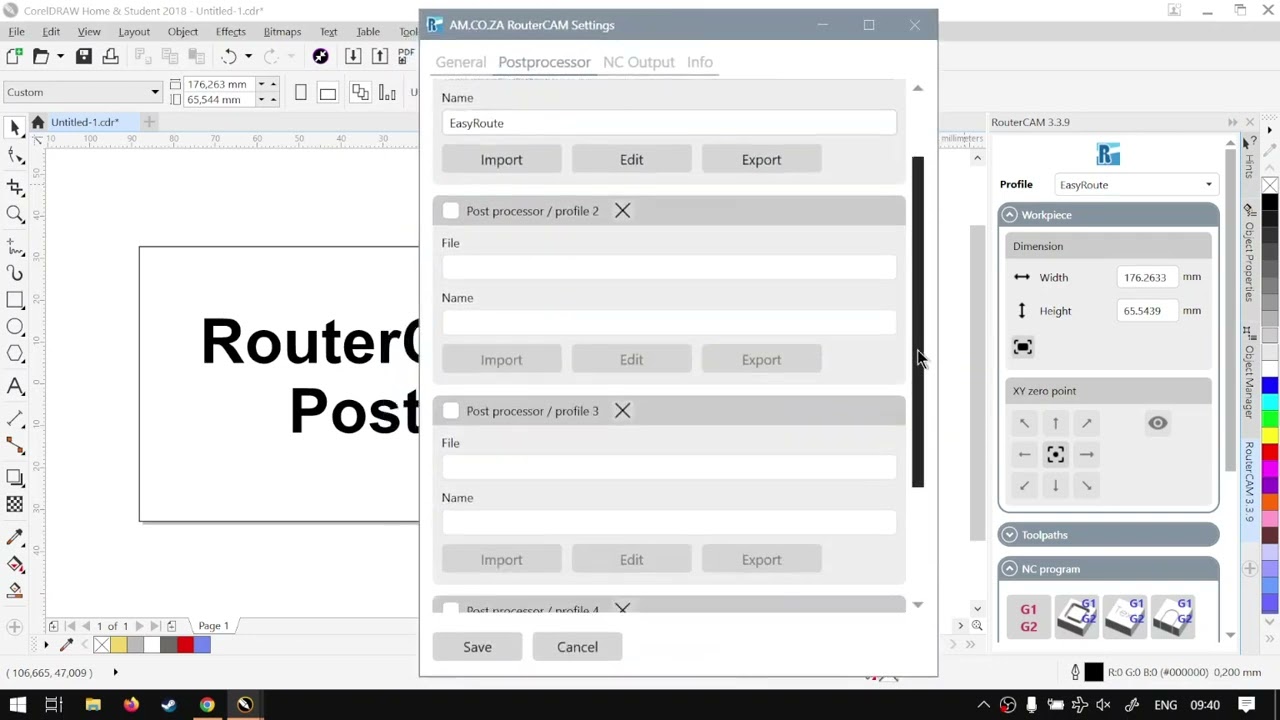This screenshot has height=720, width=1280.
Task: Click the Workpiece Width value field
Action: [1147, 277]
